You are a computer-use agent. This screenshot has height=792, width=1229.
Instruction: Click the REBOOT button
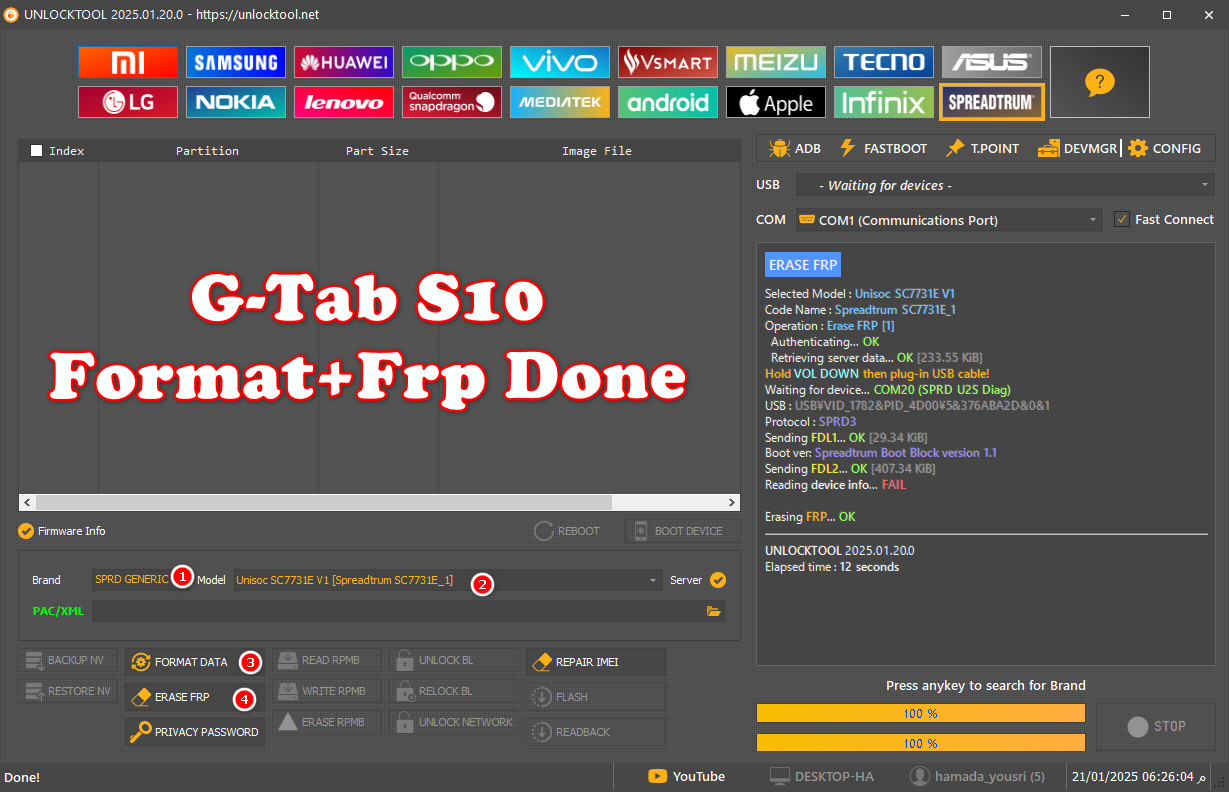(568, 531)
